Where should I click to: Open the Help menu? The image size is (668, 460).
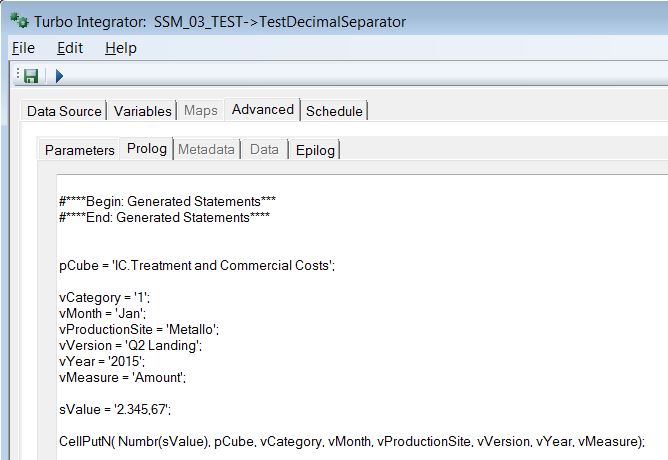pyautogui.click(x=120, y=48)
